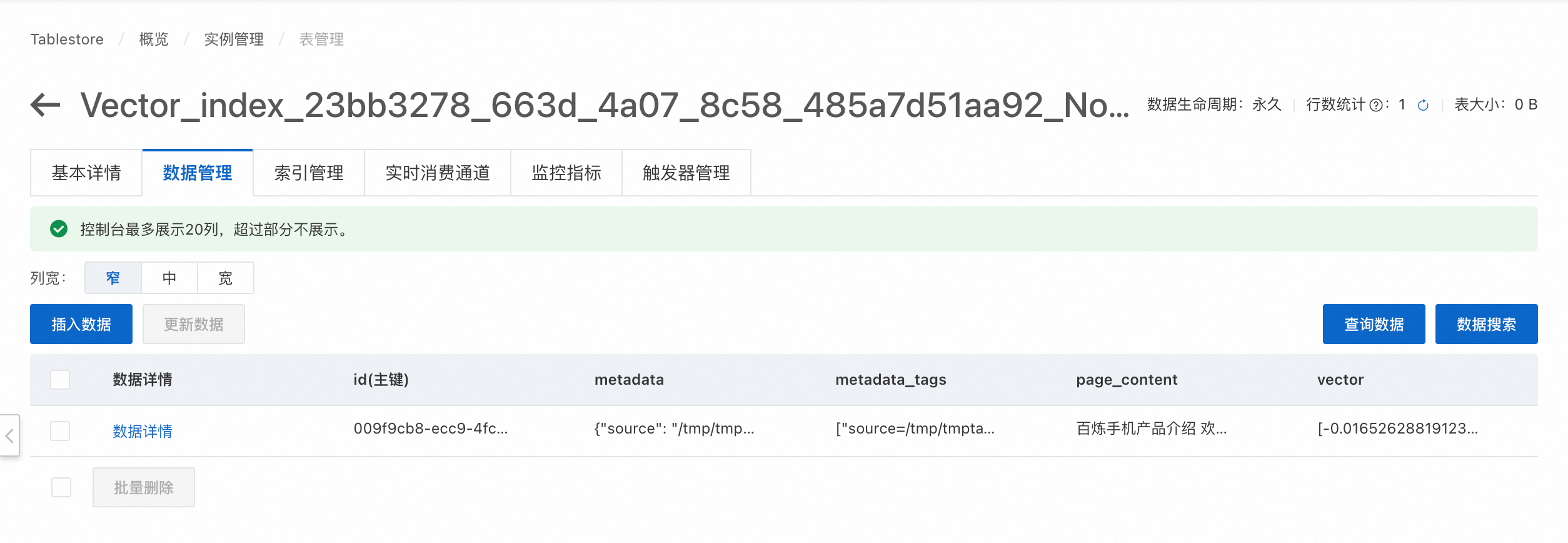Open the 监控指标 tab
The image size is (1568, 543).
click(566, 173)
